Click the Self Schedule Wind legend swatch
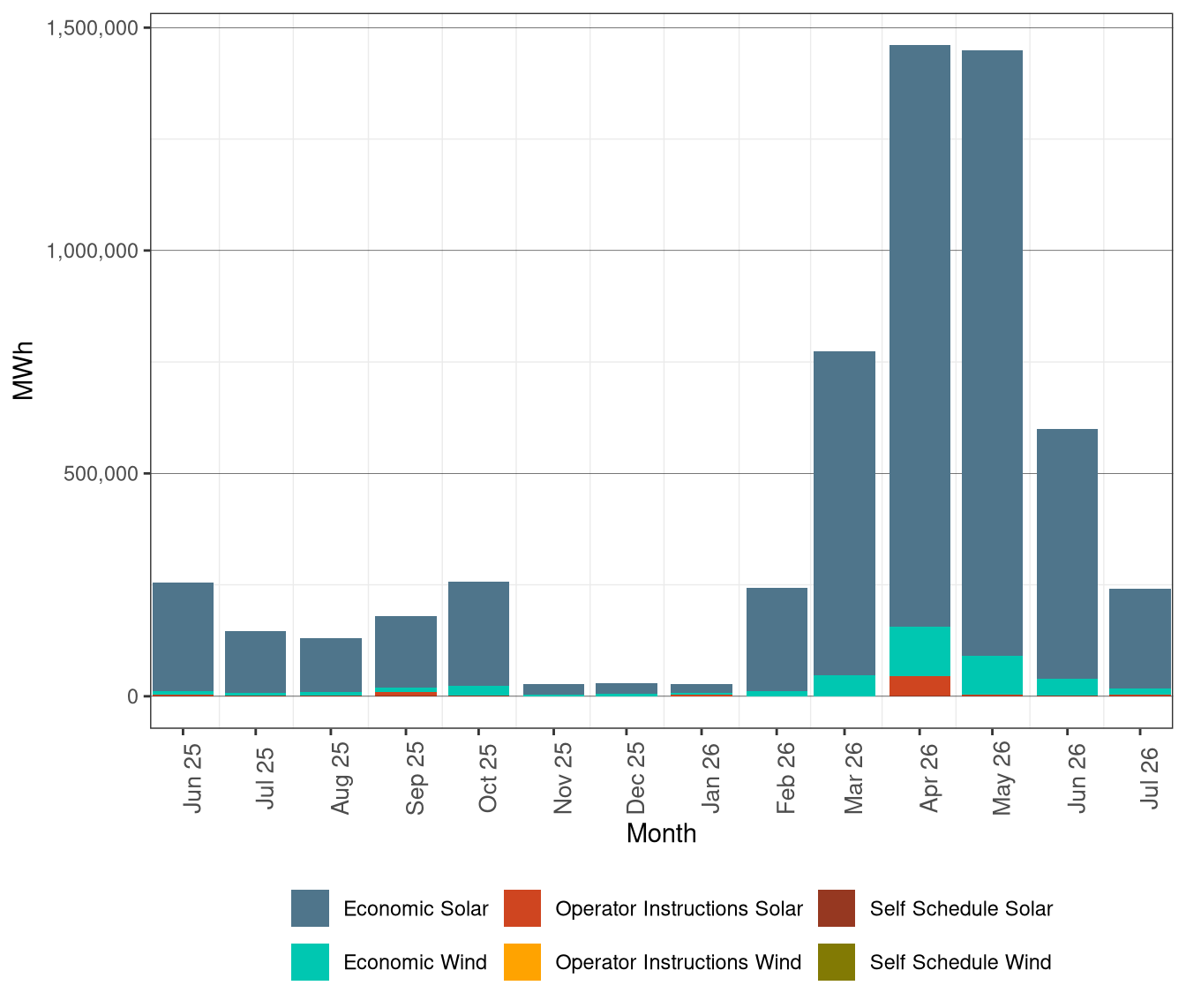 click(837, 962)
